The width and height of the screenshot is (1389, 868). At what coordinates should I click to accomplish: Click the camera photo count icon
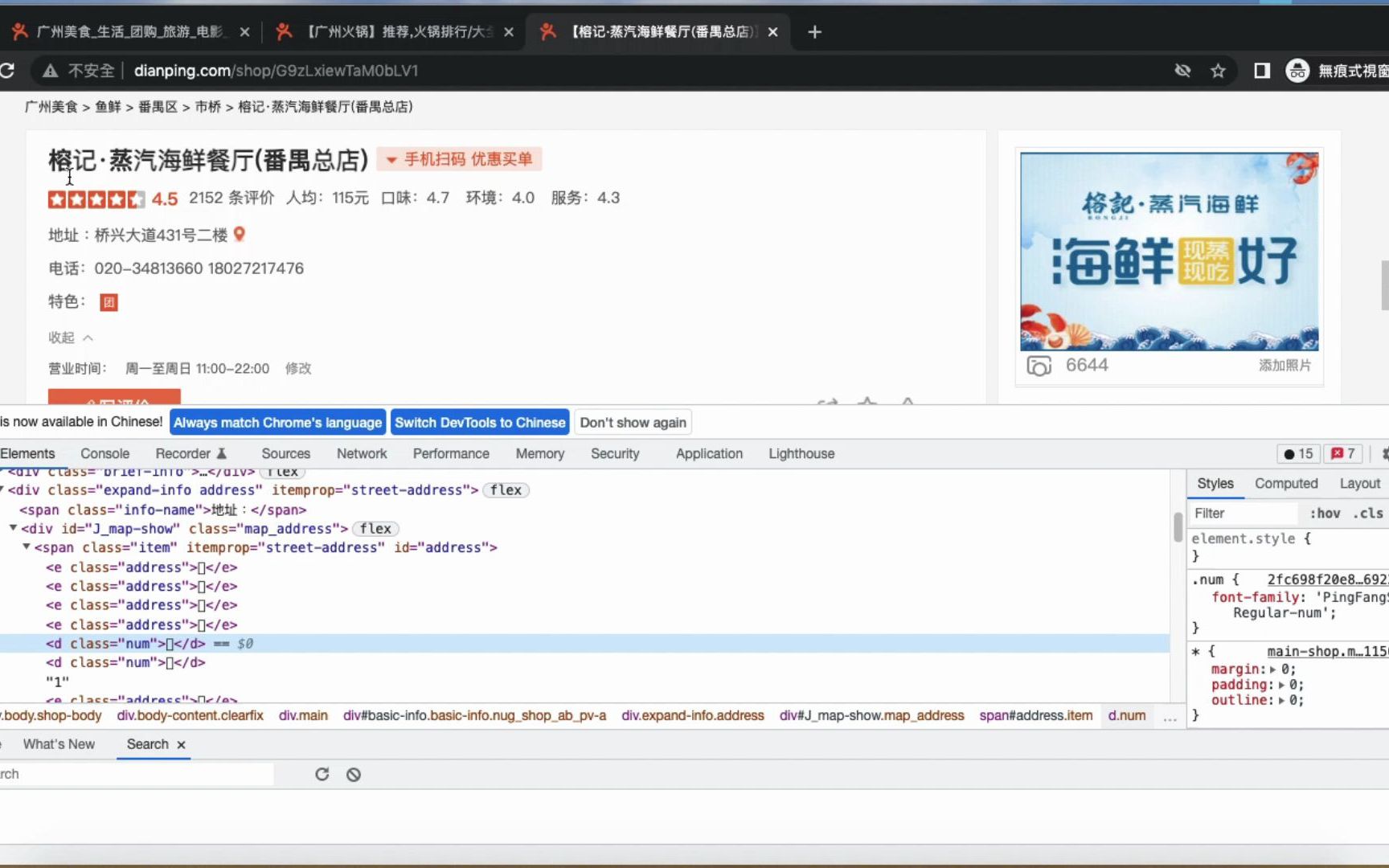pyautogui.click(x=1039, y=366)
